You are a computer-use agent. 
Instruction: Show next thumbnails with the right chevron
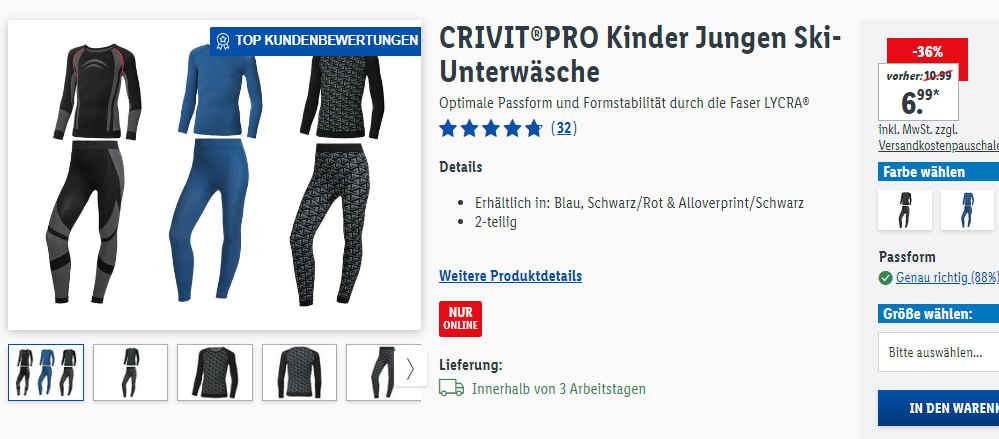tap(410, 369)
